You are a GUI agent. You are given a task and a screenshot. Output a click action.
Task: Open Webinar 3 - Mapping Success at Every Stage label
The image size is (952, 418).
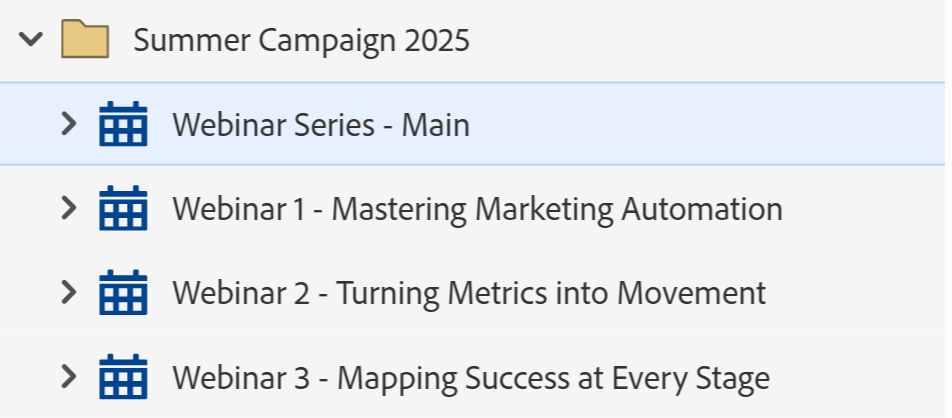point(471,379)
